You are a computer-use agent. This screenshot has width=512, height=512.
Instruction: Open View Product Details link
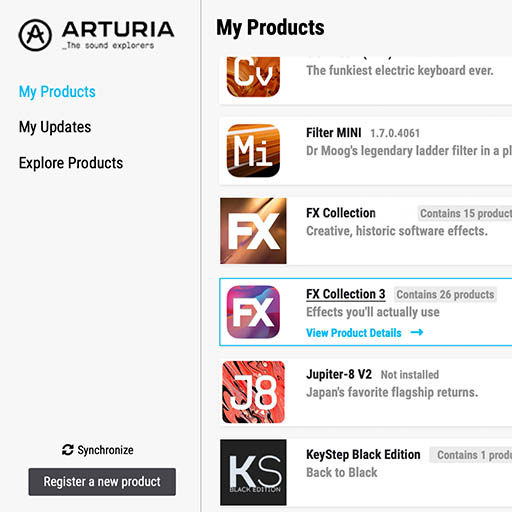[354, 333]
